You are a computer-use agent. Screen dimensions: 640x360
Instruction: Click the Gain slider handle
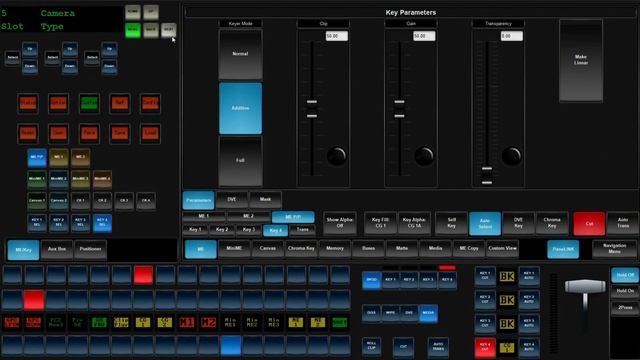coord(399,109)
